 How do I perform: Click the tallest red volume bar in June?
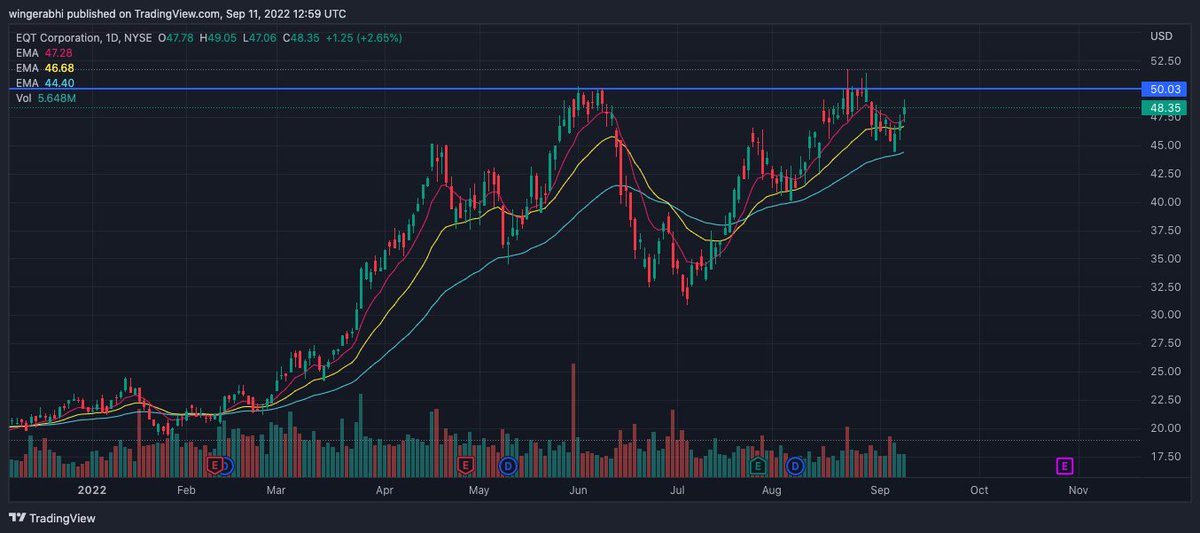point(574,419)
